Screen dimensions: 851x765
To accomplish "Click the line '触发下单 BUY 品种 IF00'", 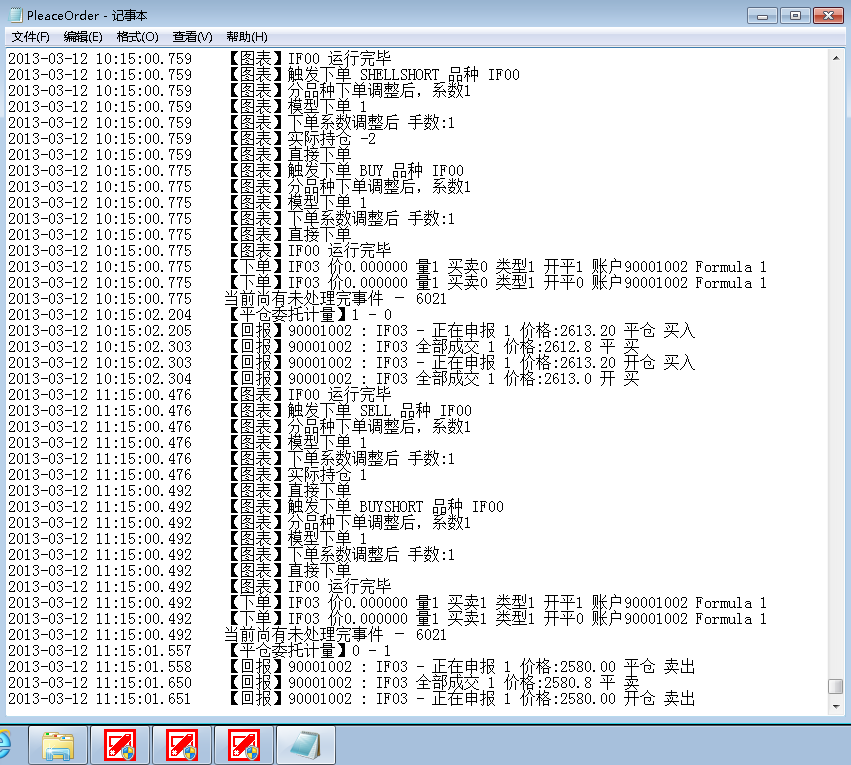I will pos(376,170).
